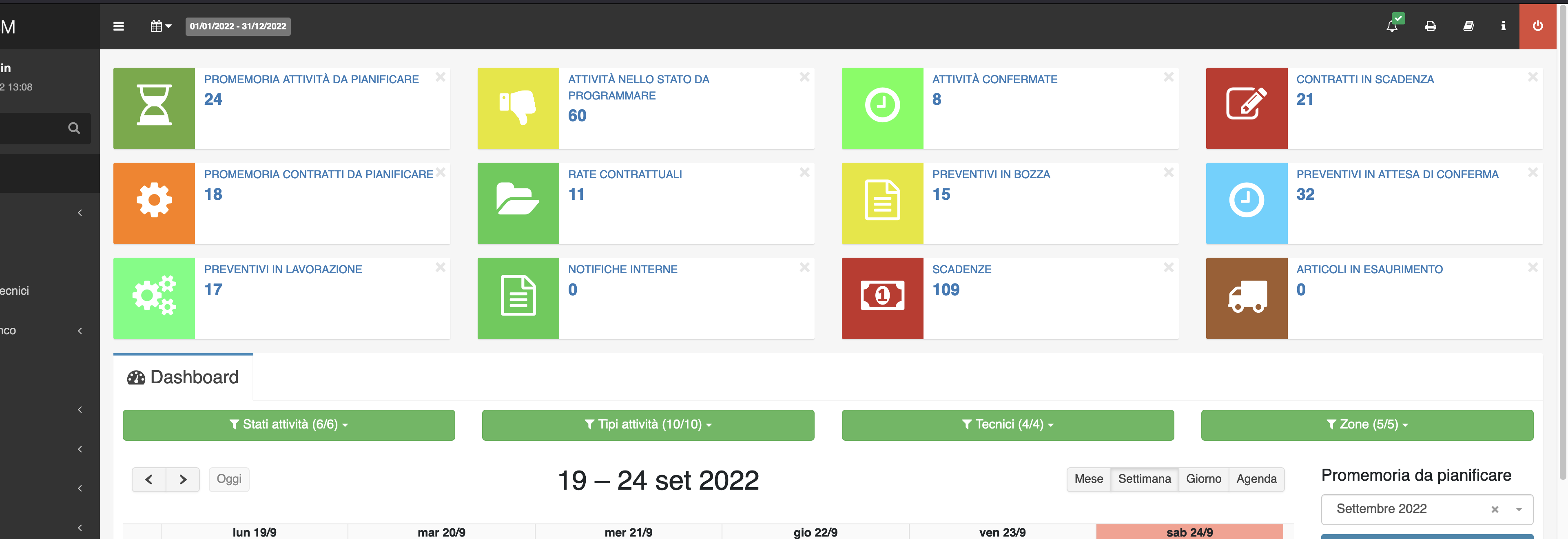The image size is (1568, 539).
Task: Switch to the Mese calendar view
Action: click(1088, 479)
